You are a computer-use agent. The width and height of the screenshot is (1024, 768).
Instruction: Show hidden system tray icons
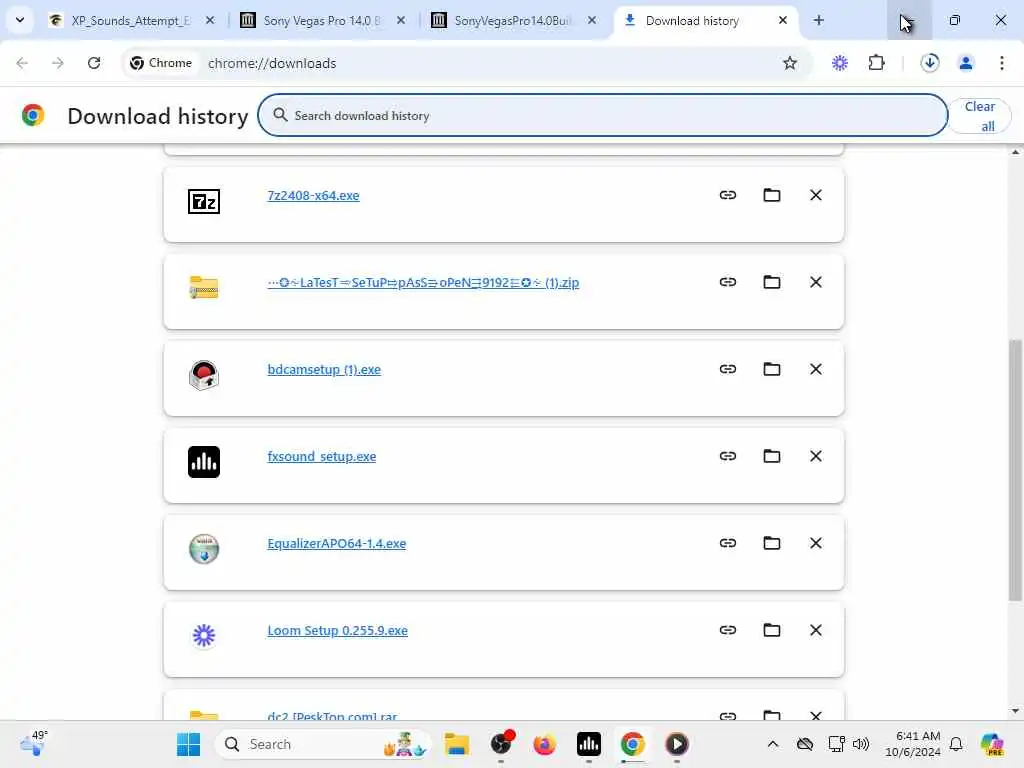click(x=773, y=744)
